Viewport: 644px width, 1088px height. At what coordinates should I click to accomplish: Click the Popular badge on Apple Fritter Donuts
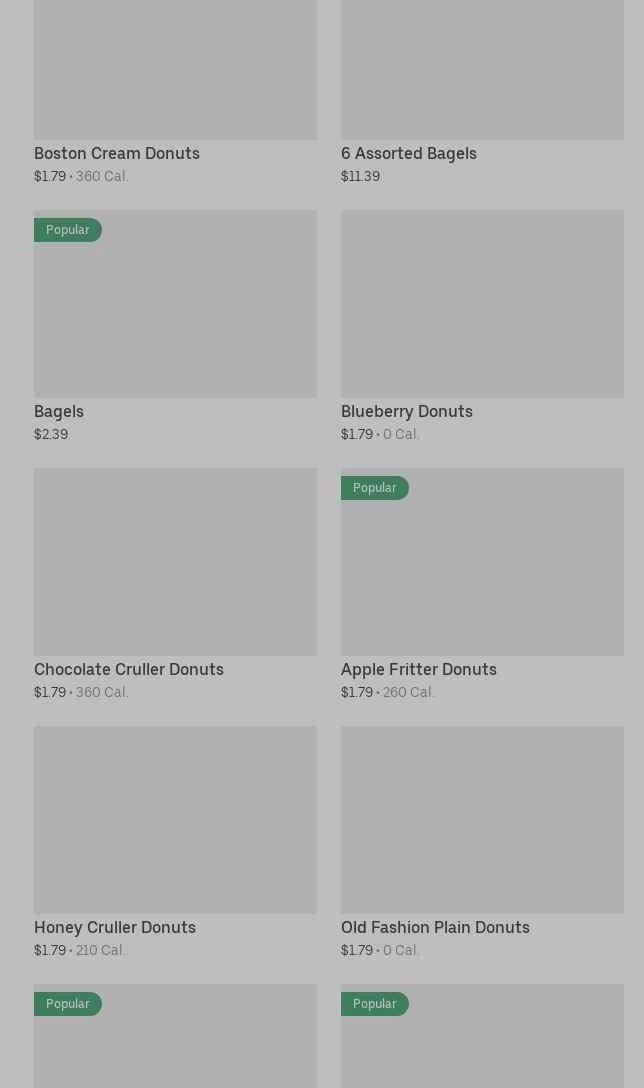(375, 488)
